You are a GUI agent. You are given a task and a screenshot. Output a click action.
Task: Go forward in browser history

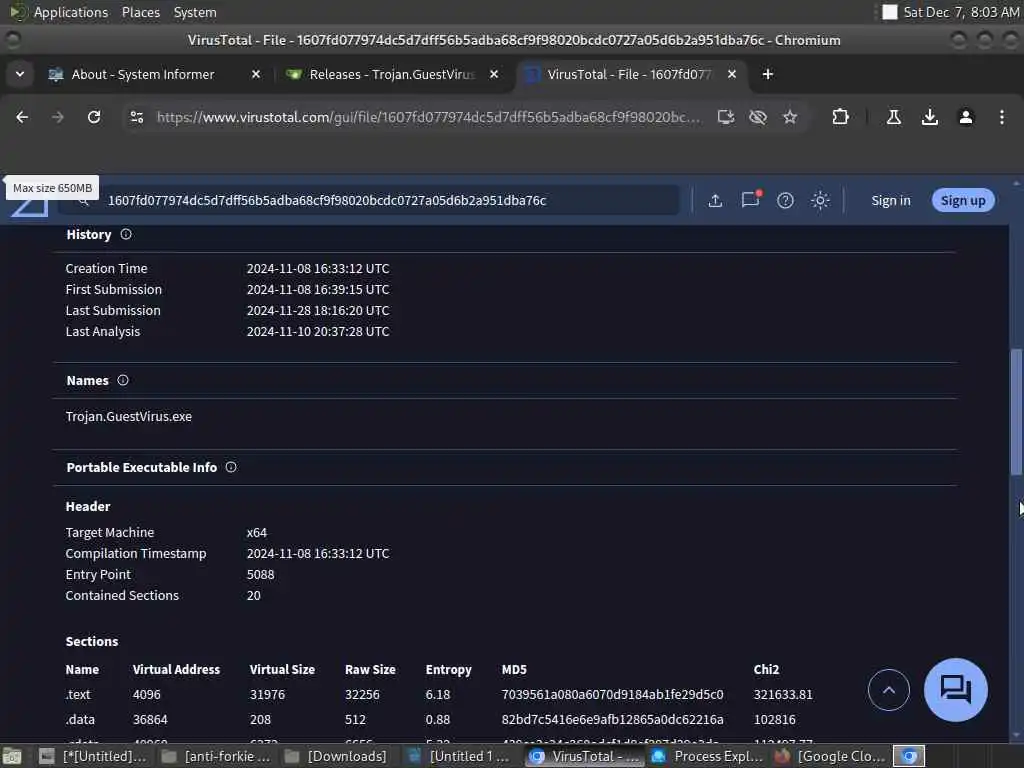tap(57, 117)
